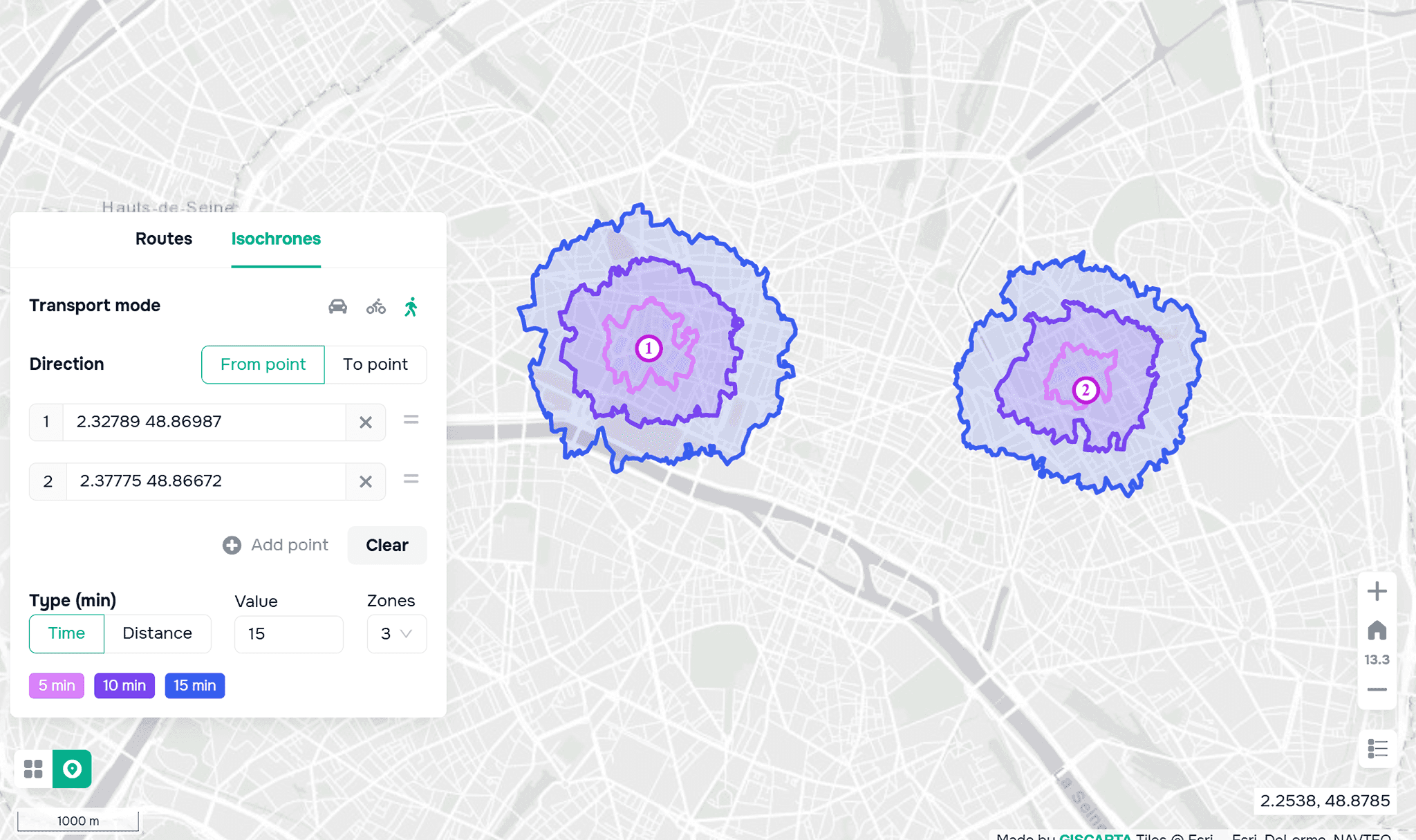Toggle the green location pin button
This screenshot has width=1416, height=840.
pos(72,769)
